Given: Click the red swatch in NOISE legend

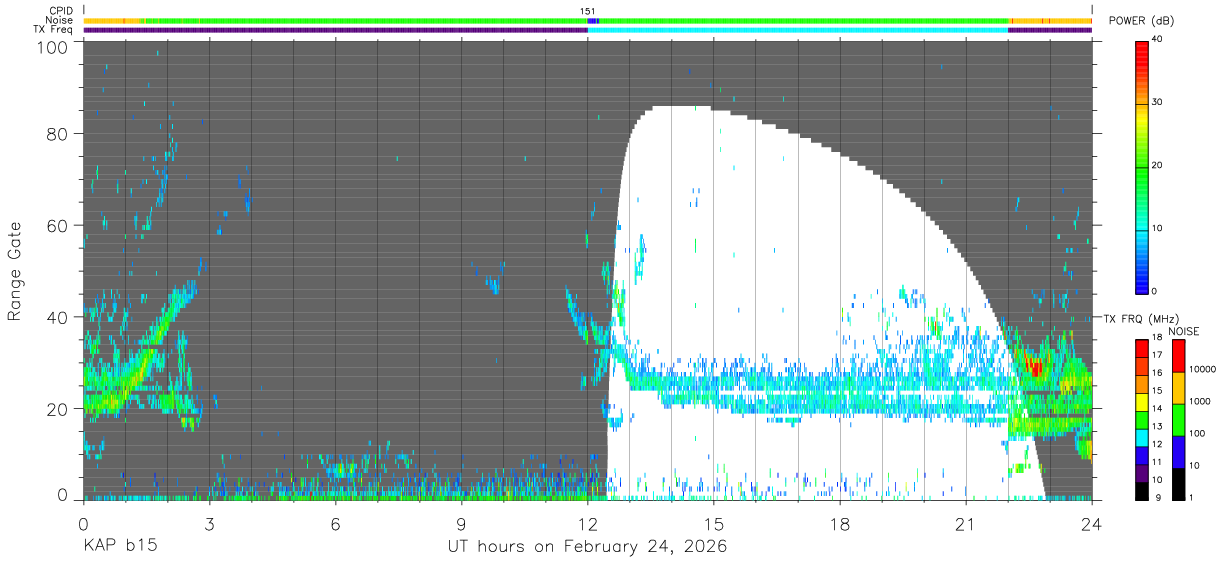Looking at the screenshot, I should (x=1178, y=356).
